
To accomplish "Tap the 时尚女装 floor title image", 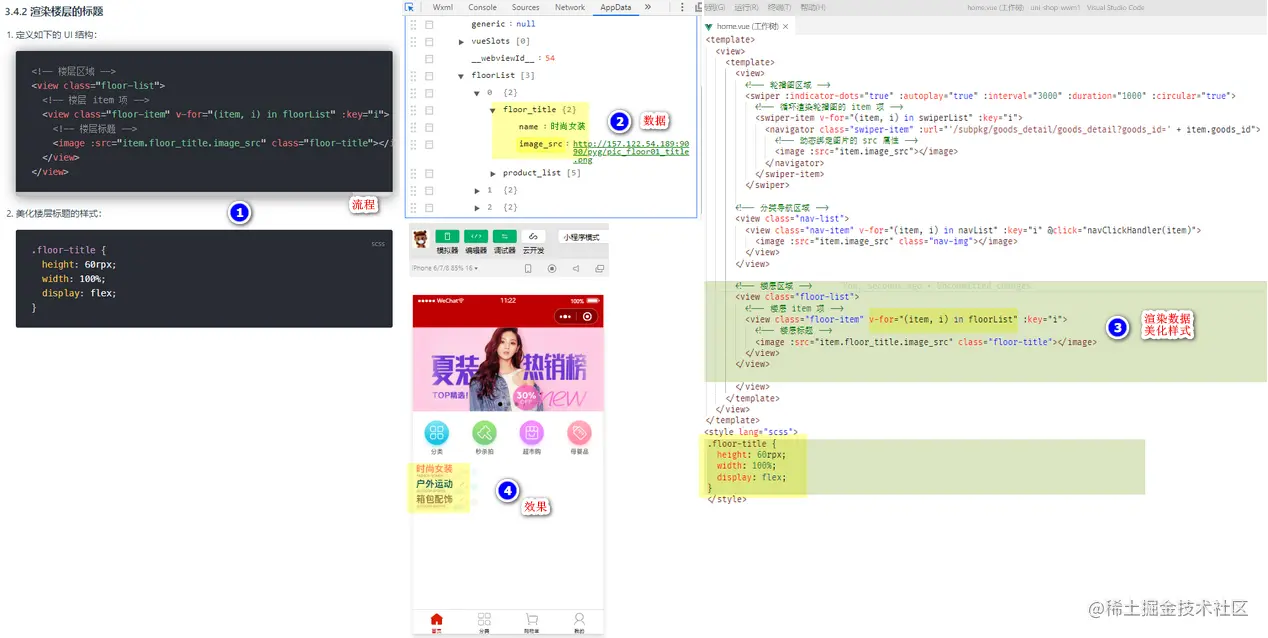I will click(x=435, y=469).
